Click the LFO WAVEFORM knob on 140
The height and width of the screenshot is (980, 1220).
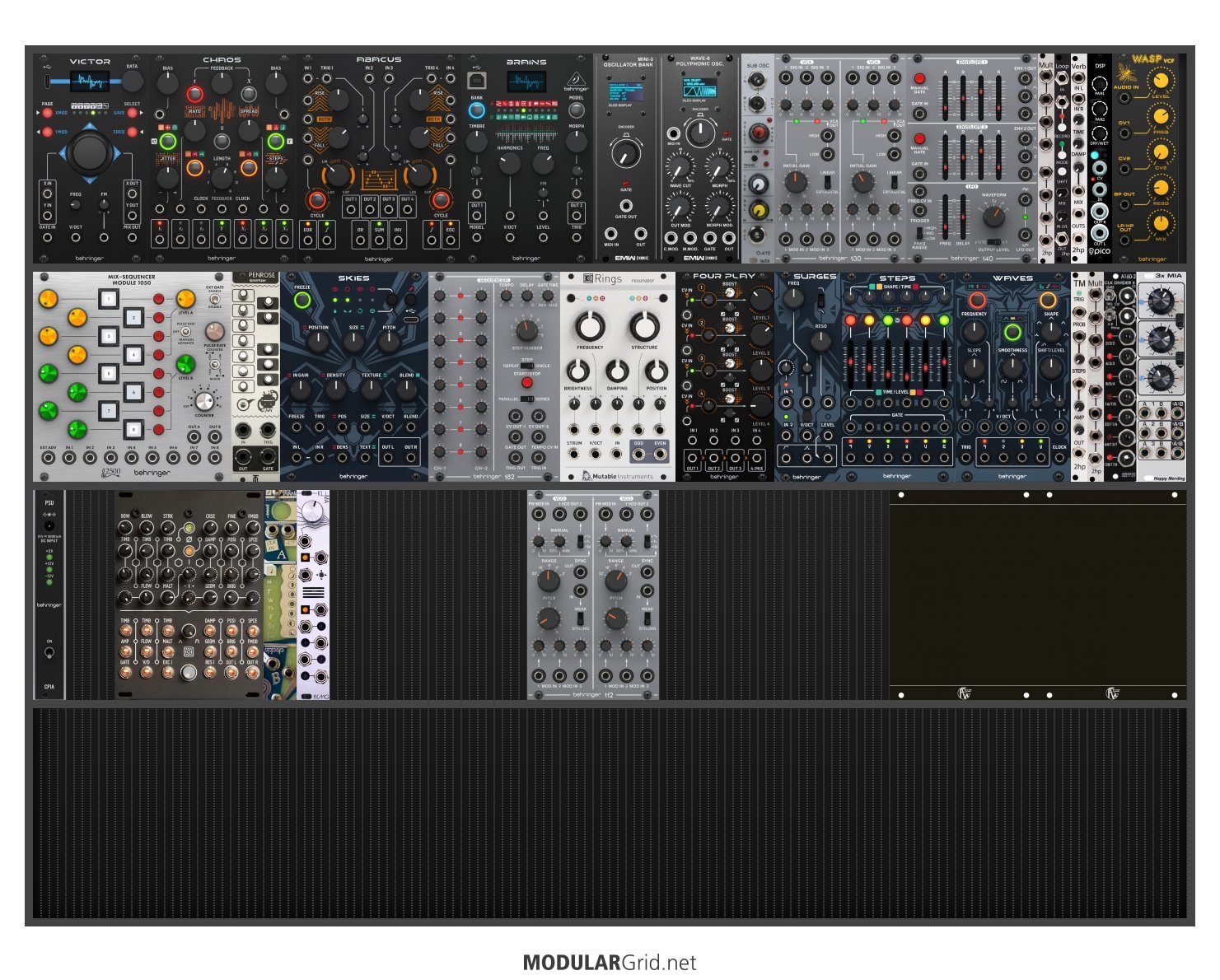(x=994, y=217)
